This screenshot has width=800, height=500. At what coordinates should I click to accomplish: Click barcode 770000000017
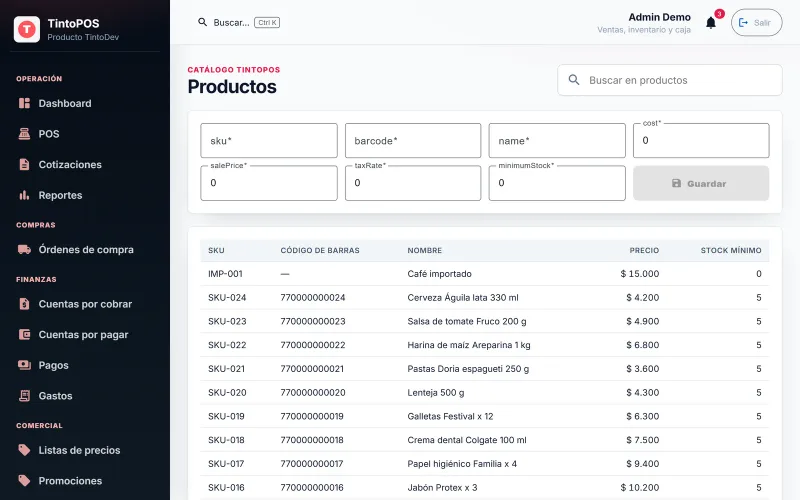312,464
